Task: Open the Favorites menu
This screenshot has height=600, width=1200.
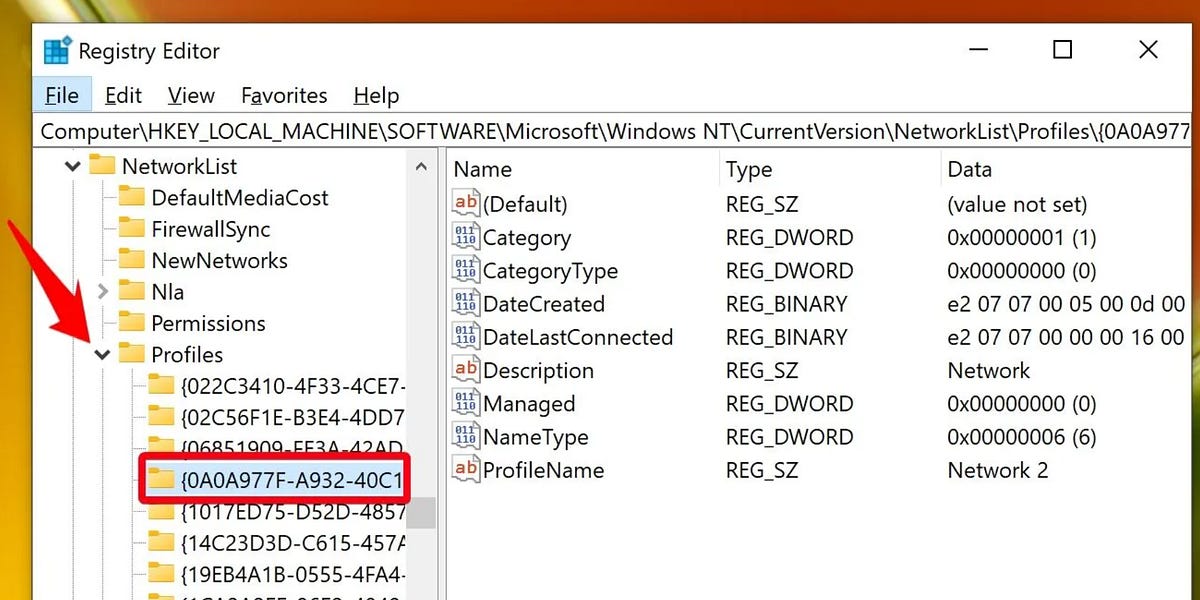Action: click(284, 96)
